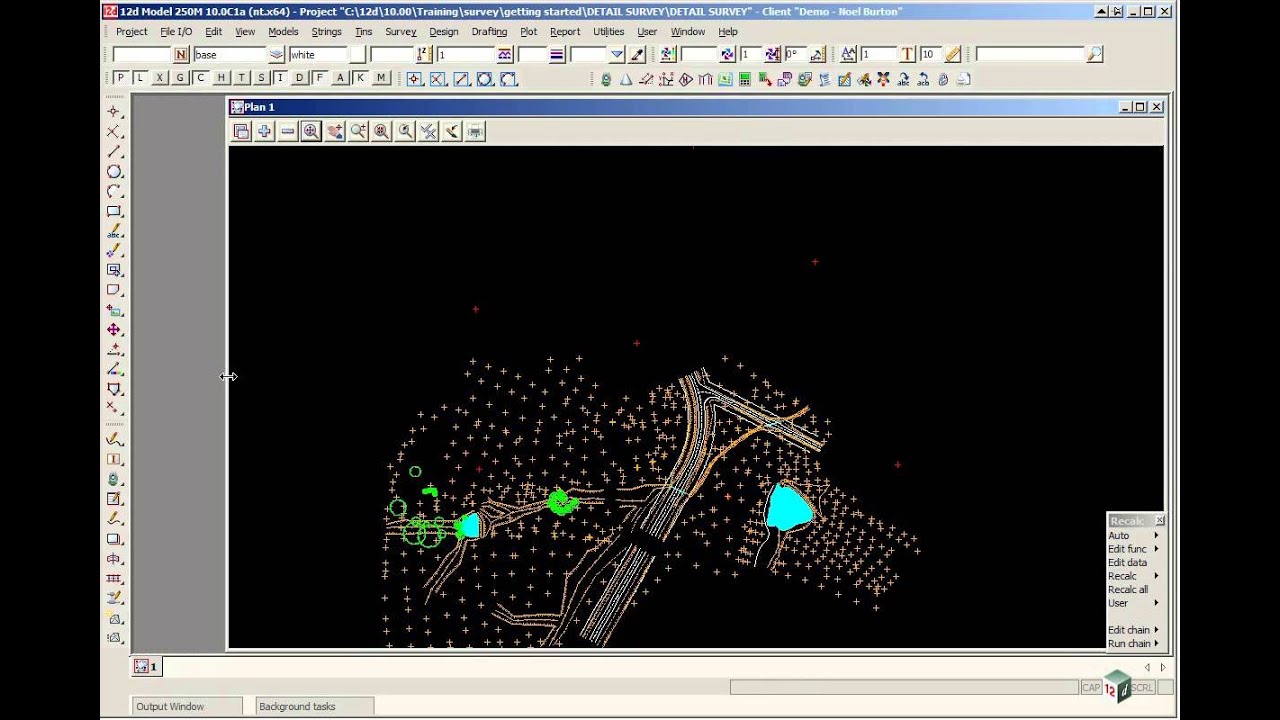Image resolution: width=1280 pixels, height=720 pixels.
Task: Click the triangle TIN icon in toolbar
Action: [x=626, y=80]
